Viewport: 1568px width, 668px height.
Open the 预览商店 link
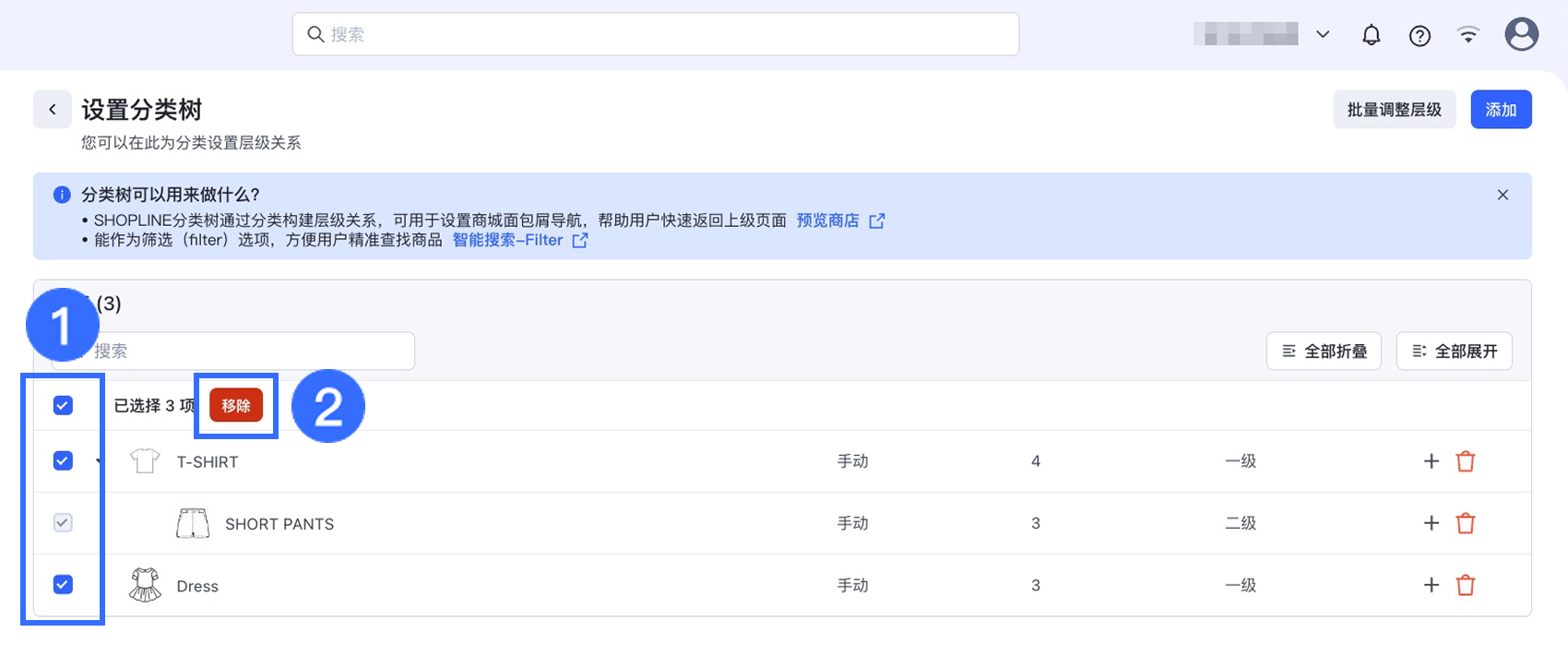point(827,221)
